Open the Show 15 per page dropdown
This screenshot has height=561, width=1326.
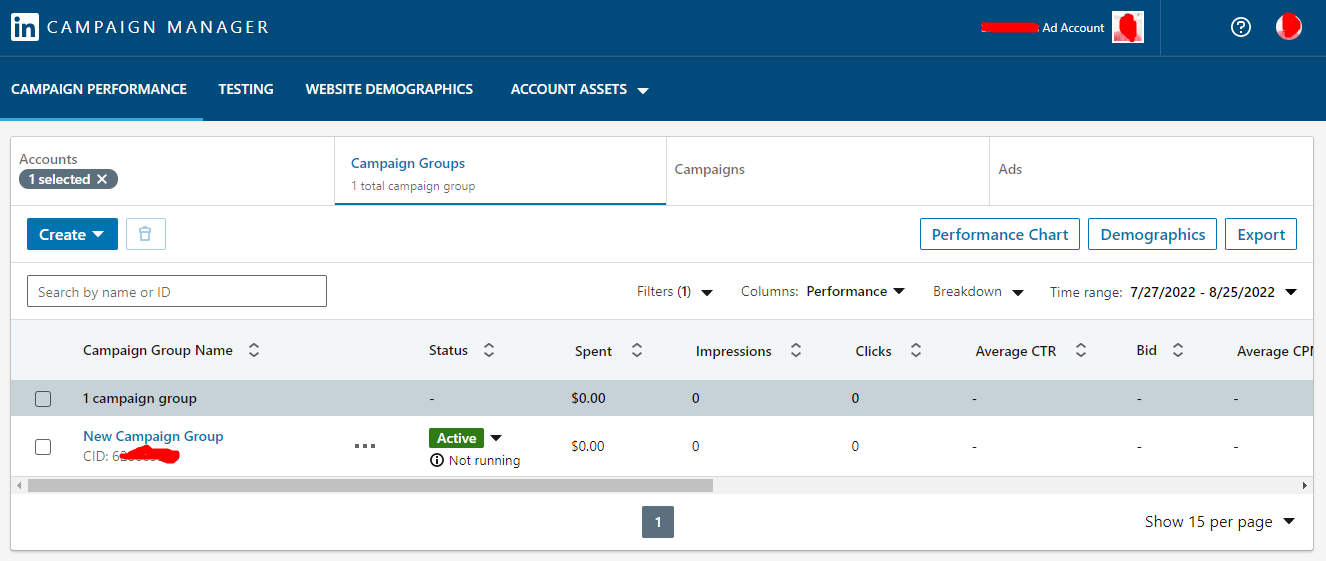pos(1220,522)
